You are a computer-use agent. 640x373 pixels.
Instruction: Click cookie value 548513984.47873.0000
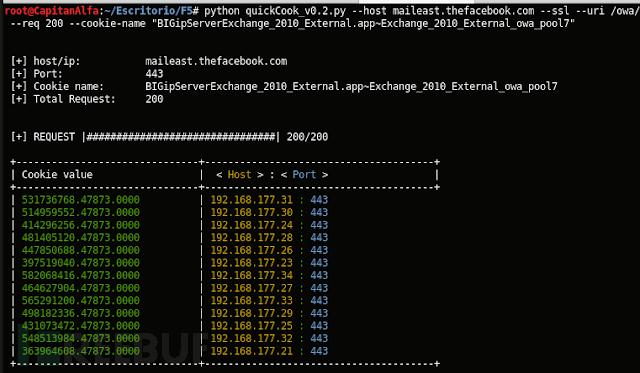tap(80, 338)
